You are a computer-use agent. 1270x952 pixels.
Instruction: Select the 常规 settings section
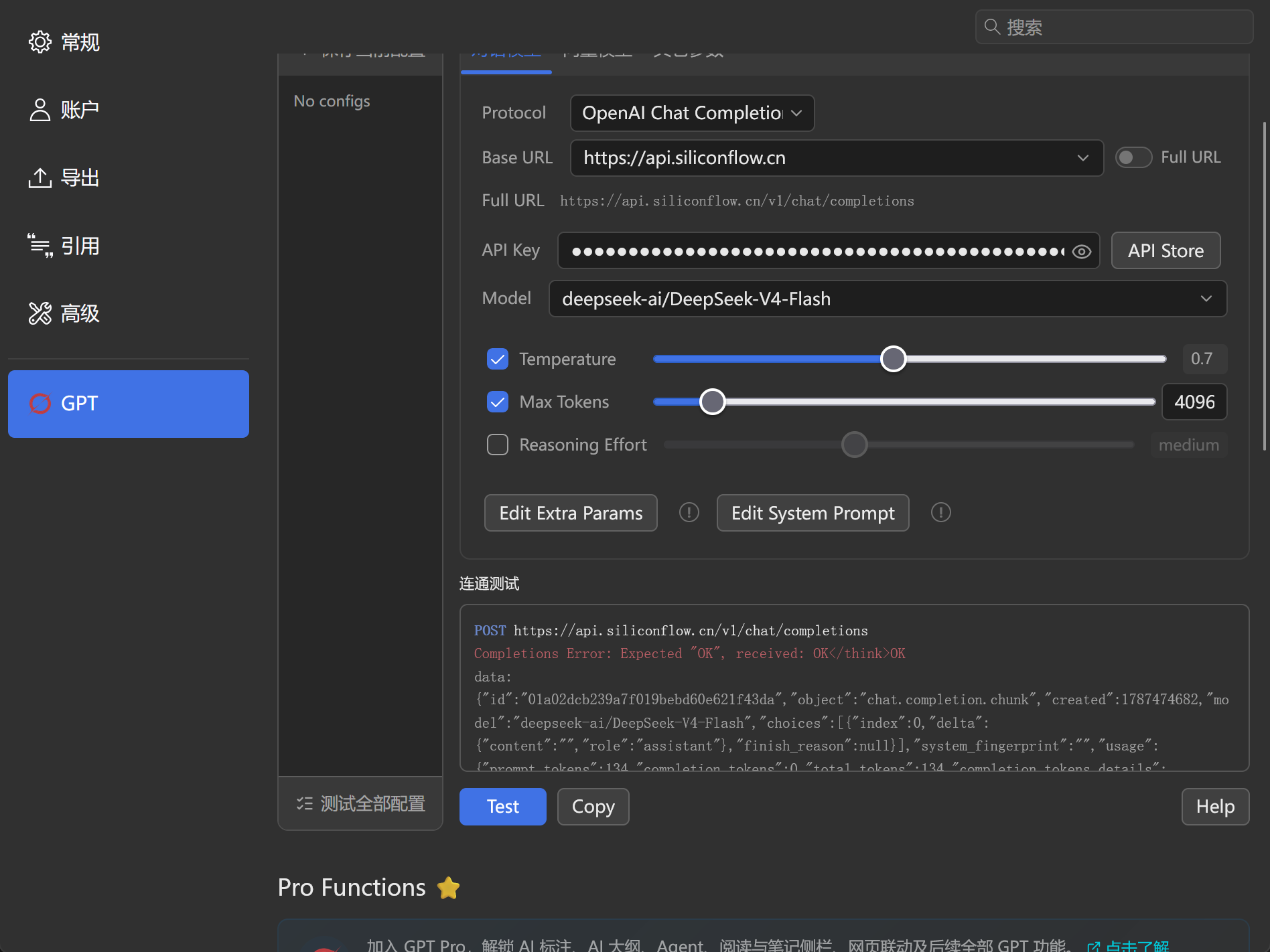pyautogui.click(x=129, y=42)
